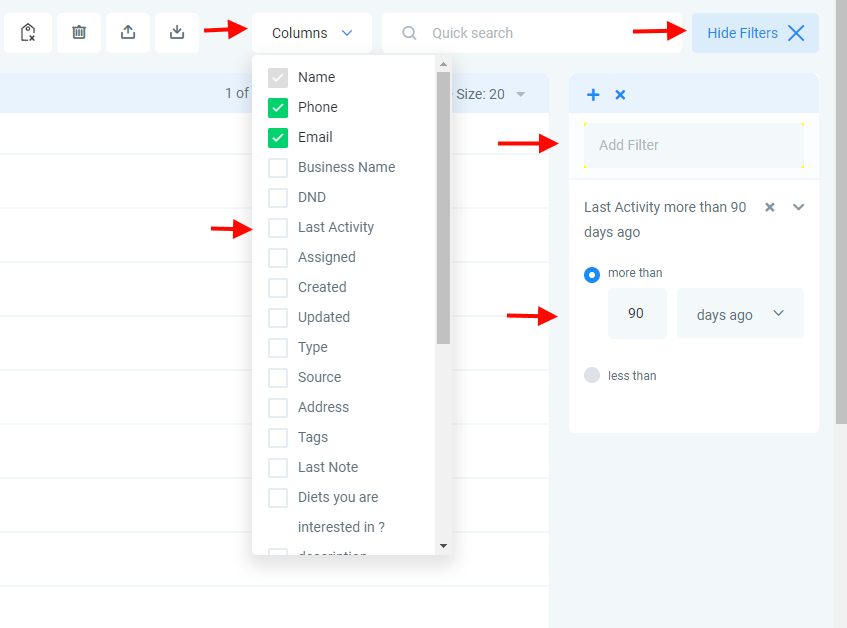Click the trash delete icon
Viewport: 847px width, 628px height.
click(x=79, y=33)
